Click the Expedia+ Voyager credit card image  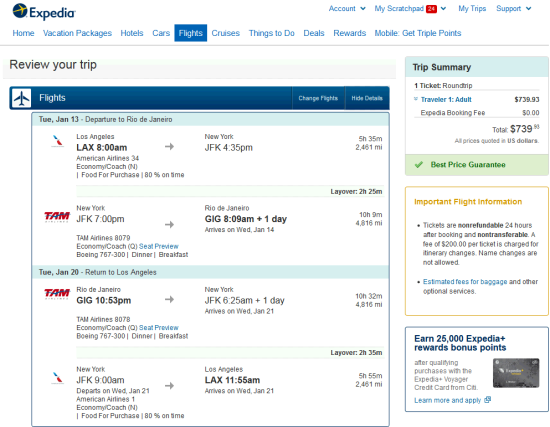(516, 373)
